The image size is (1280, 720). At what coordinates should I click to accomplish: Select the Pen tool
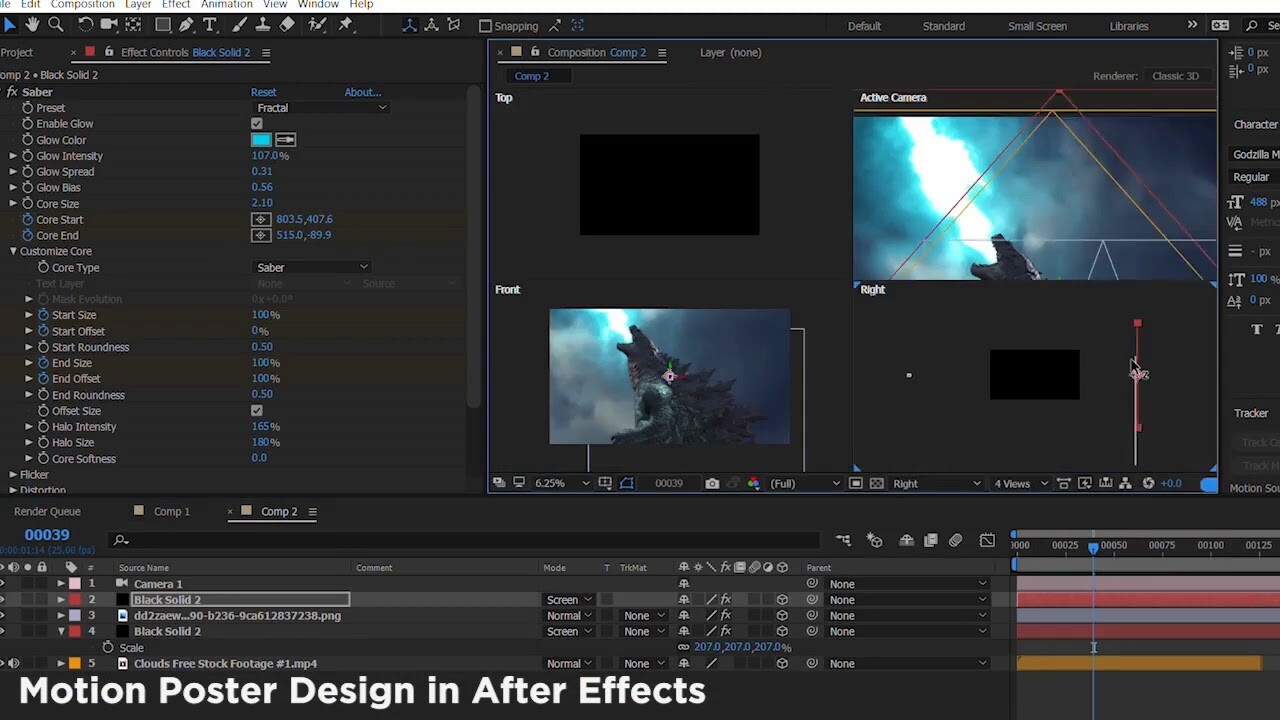[x=187, y=25]
